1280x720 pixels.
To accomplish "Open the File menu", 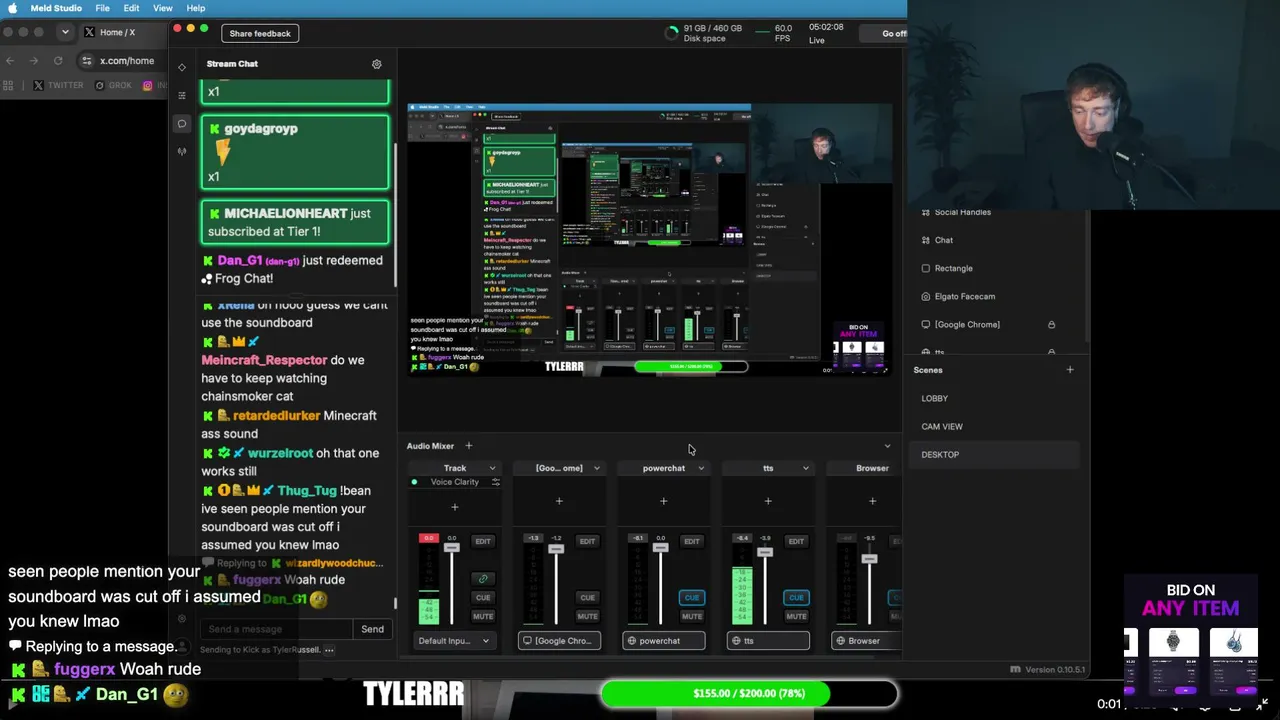I will [x=102, y=8].
